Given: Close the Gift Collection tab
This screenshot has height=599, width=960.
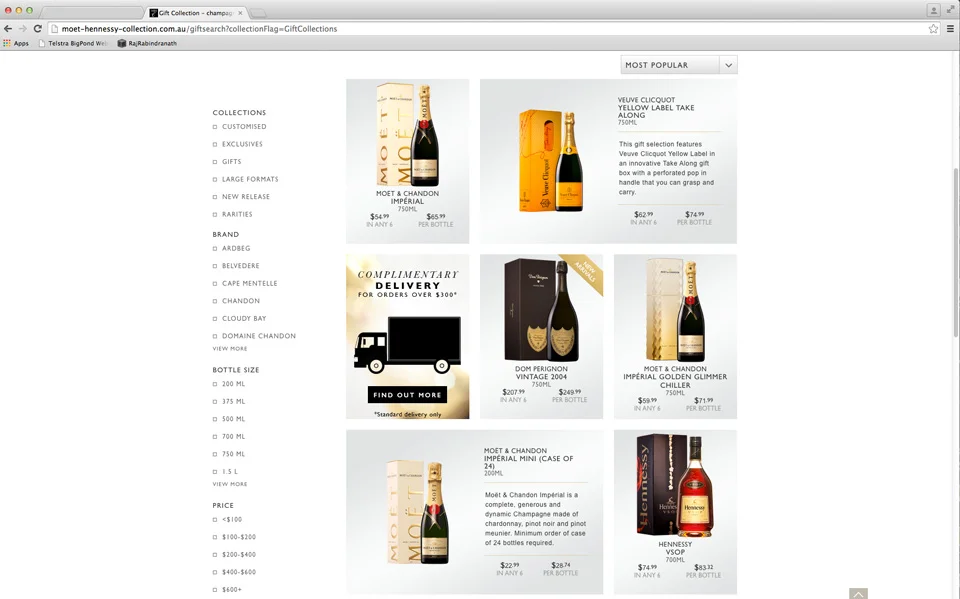Looking at the screenshot, I should 240,13.
